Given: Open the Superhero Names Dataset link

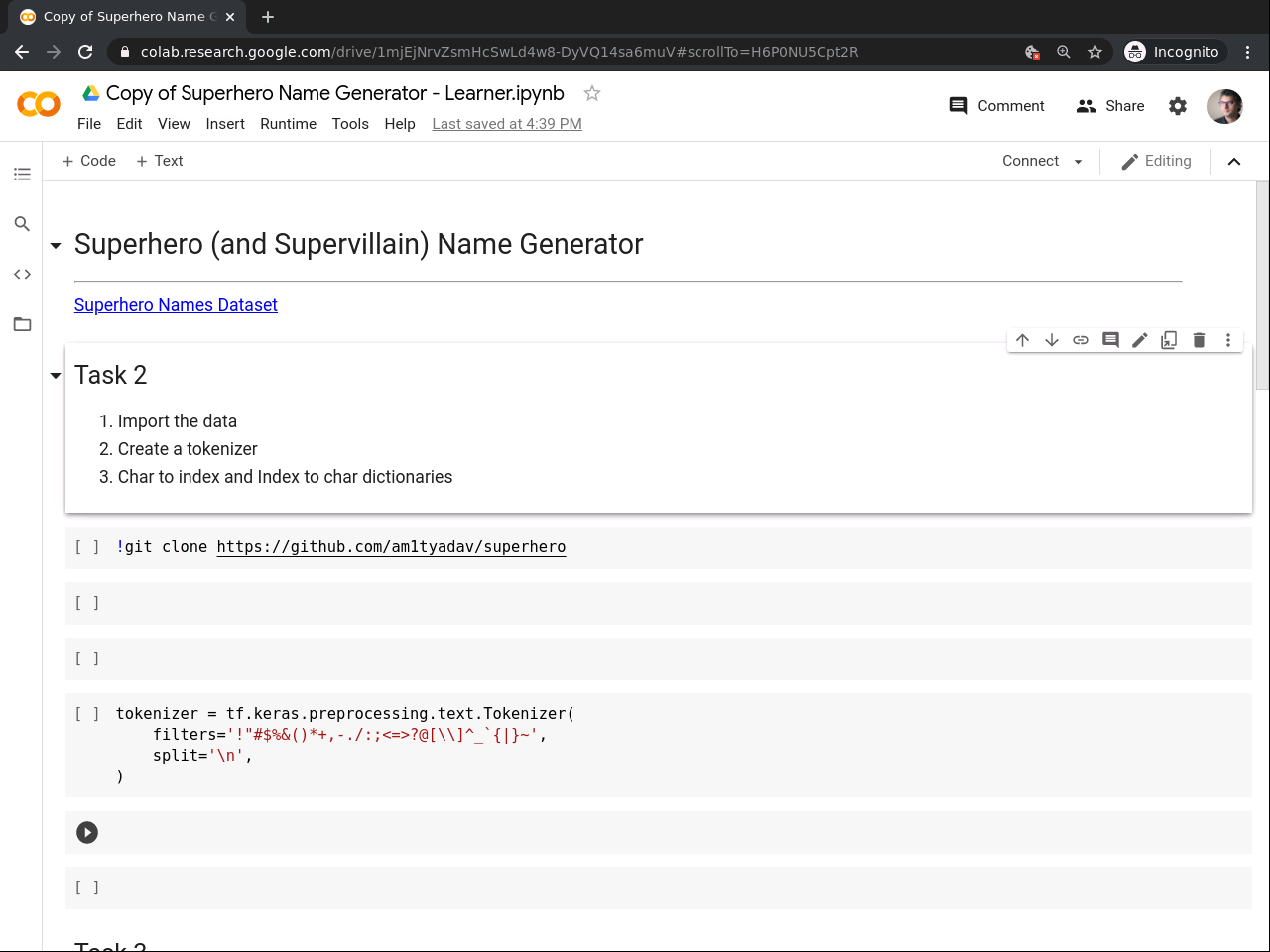Looking at the screenshot, I should coord(176,305).
